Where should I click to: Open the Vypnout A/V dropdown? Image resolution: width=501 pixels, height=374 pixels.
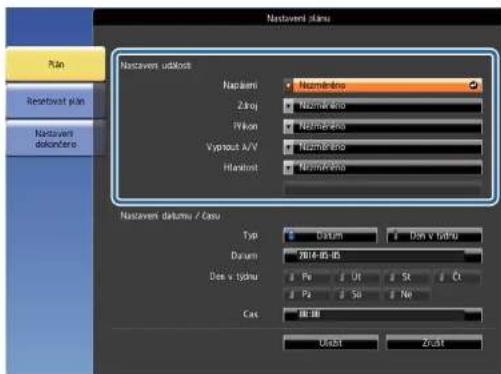tap(382, 147)
